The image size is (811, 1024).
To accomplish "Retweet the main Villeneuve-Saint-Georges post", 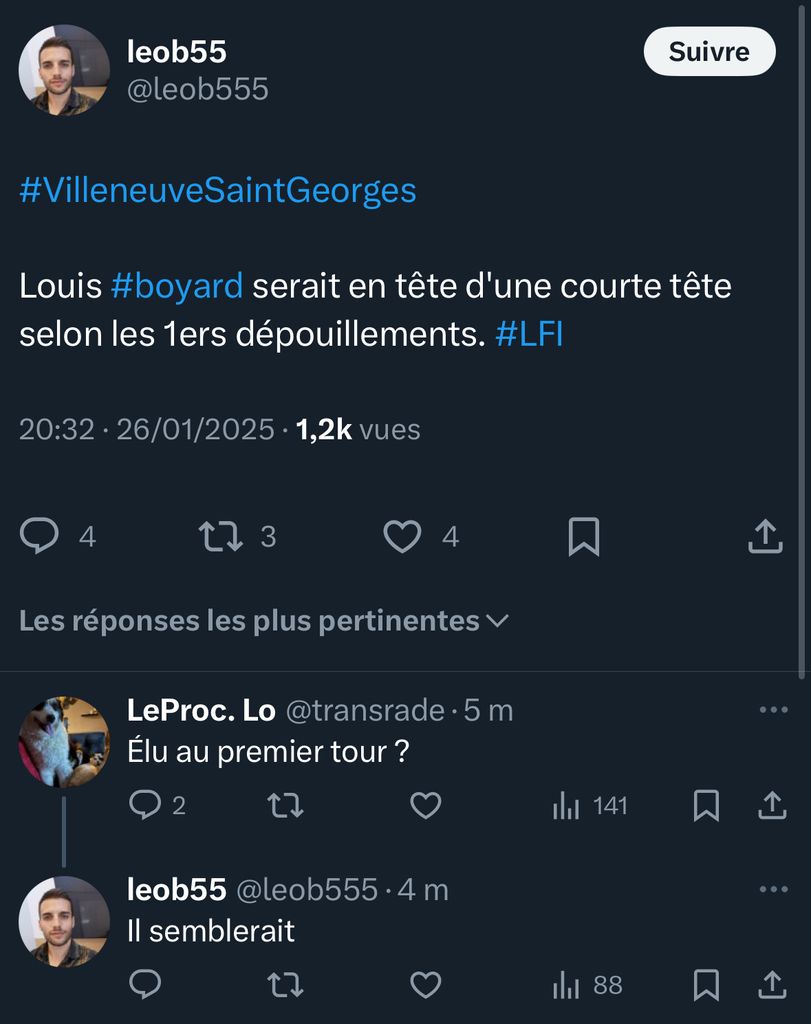I will 221,537.
